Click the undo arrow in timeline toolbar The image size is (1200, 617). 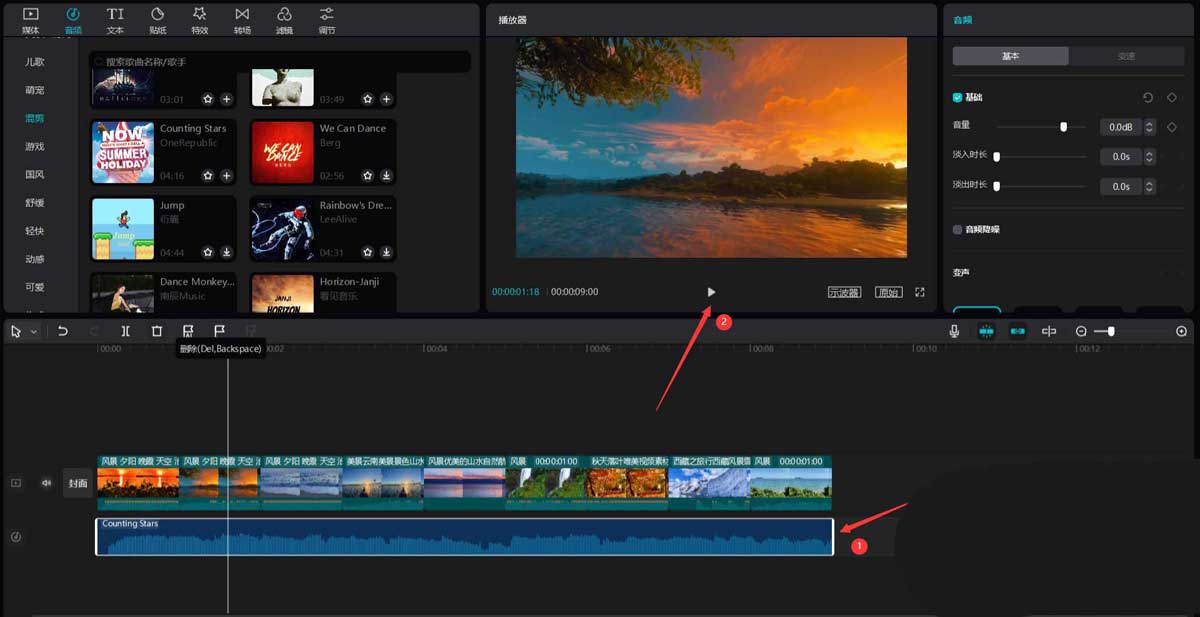(63, 331)
